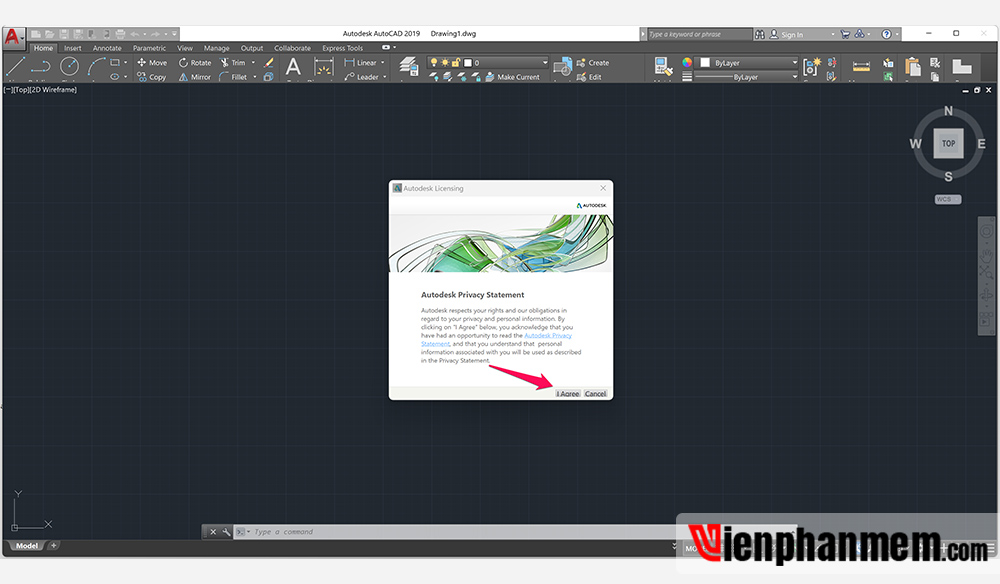Click the Fillet tool
The height and width of the screenshot is (584, 1000).
pyautogui.click(x=233, y=77)
